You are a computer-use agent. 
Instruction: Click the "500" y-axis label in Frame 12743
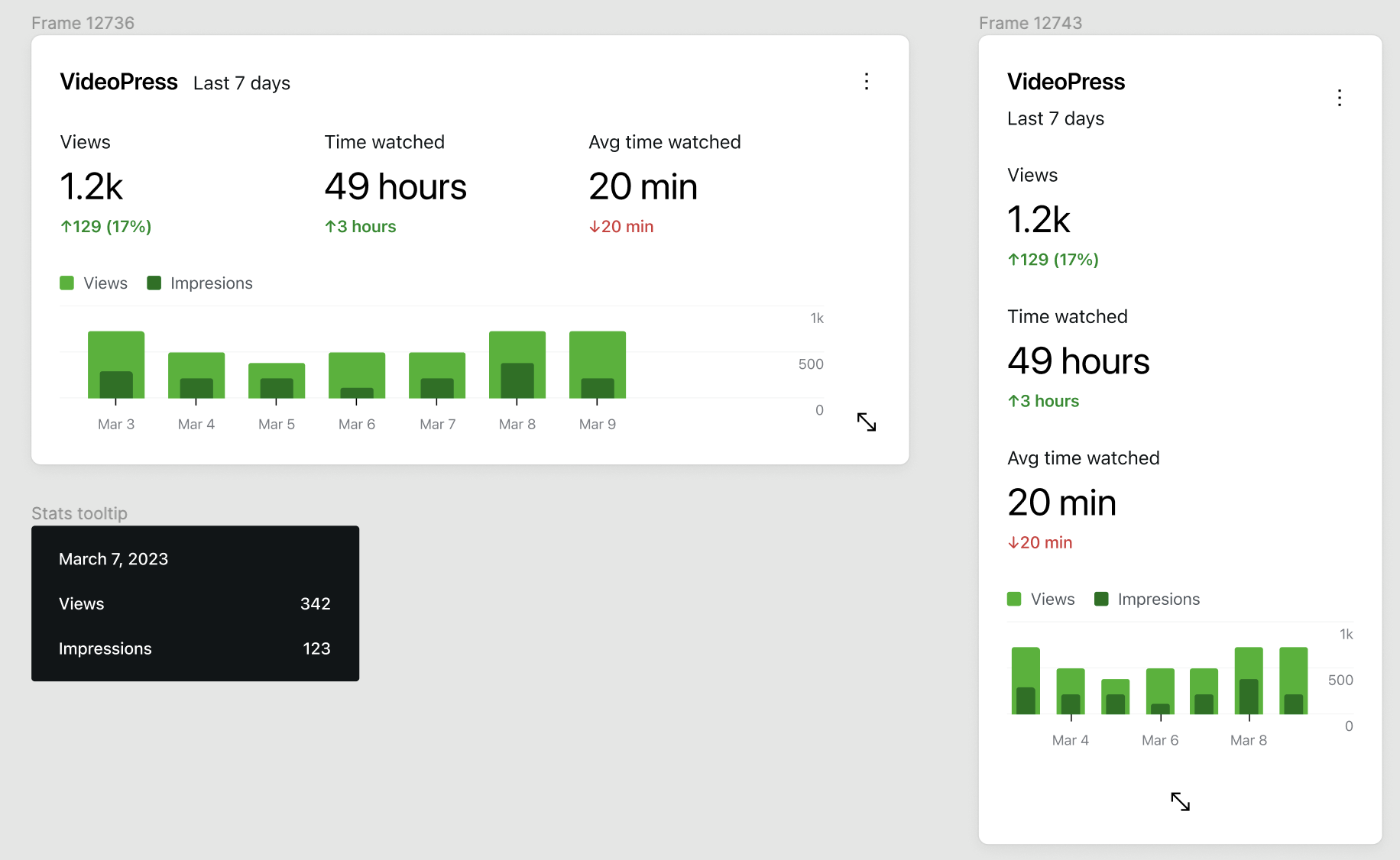1340,681
